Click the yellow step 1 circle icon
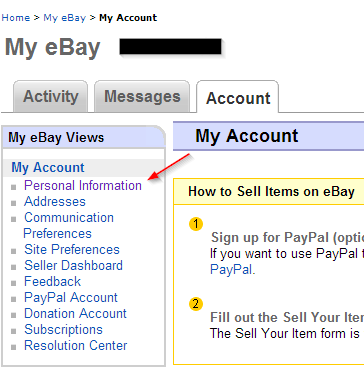 [x=196, y=224]
